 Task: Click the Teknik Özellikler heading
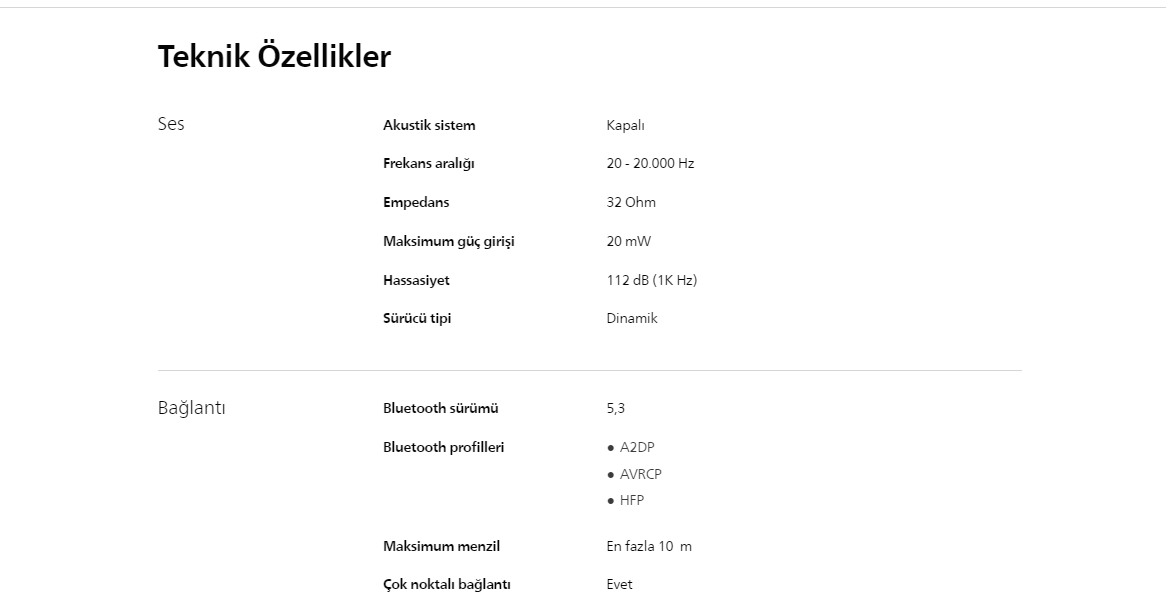274,57
